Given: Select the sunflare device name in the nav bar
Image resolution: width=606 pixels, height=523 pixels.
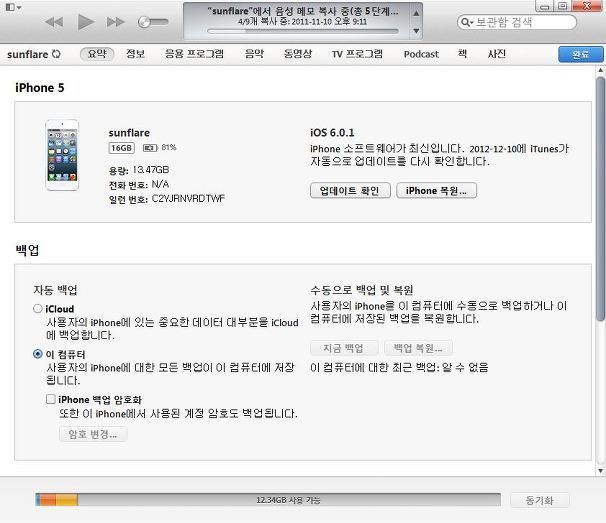Looking at the screenshot, I should tap(28, 55).
